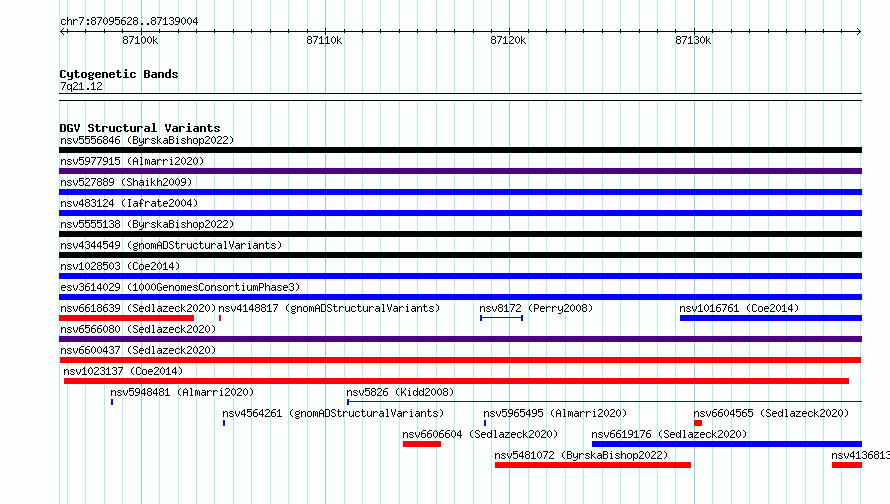Screen dimensions: 890x504
Task: Select the black bar under nsv5555138
Action: 460,234
